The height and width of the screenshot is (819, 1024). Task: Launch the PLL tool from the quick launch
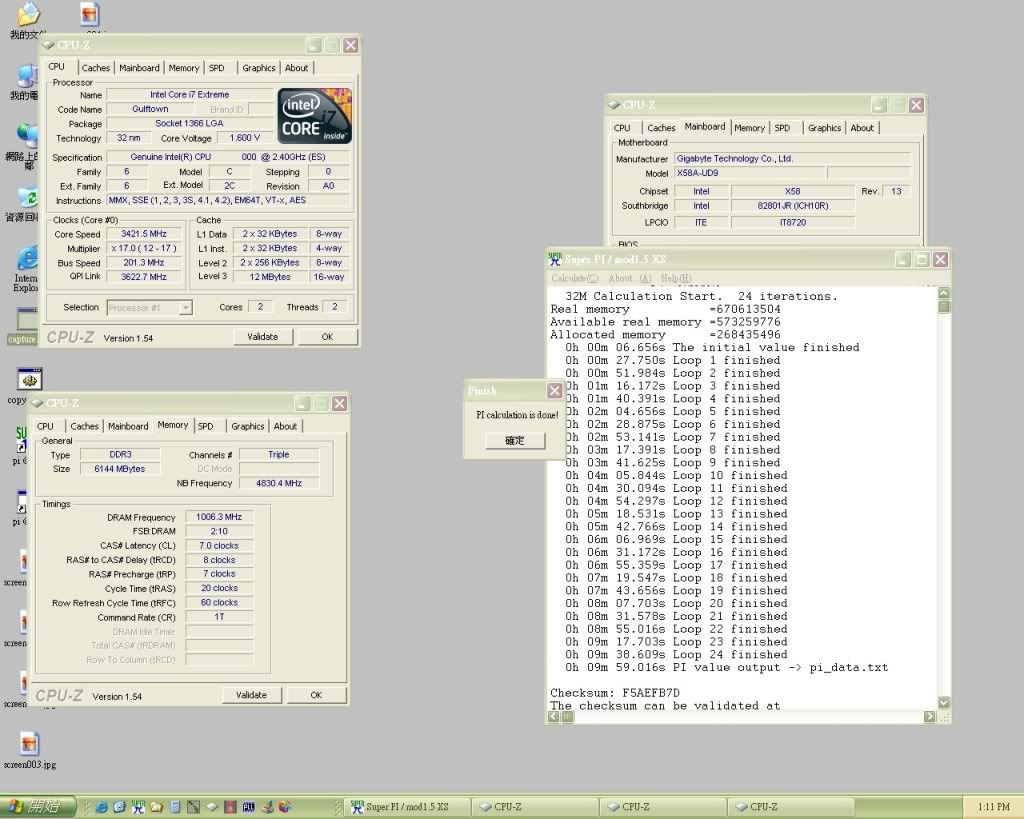pos(249,807)
